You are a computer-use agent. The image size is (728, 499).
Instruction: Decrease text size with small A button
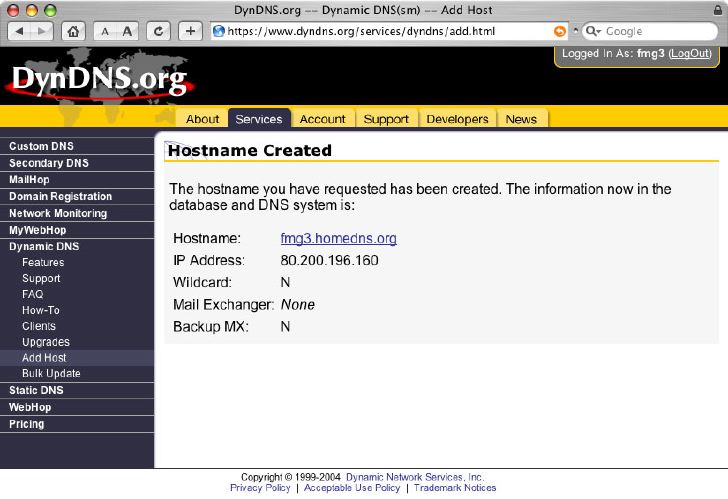click(x=105, y=31)
